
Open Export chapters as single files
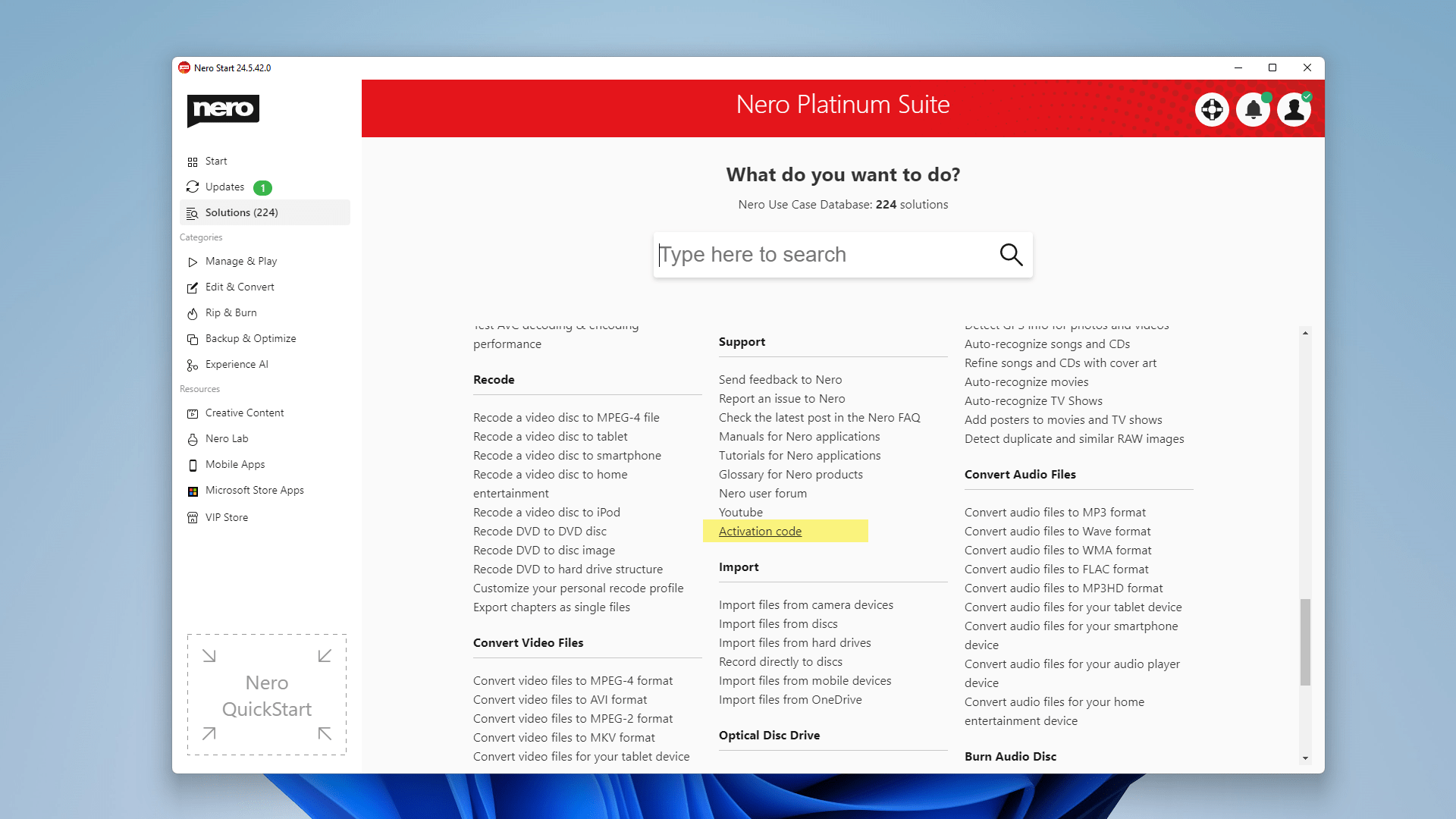(551, 607)
